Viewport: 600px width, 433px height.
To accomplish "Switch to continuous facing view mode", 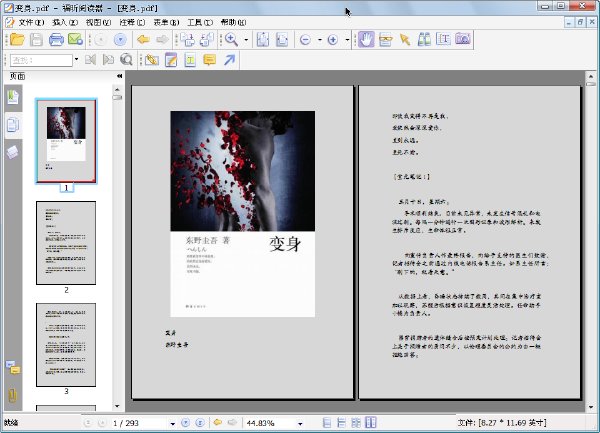I will (x=356, y=423).
